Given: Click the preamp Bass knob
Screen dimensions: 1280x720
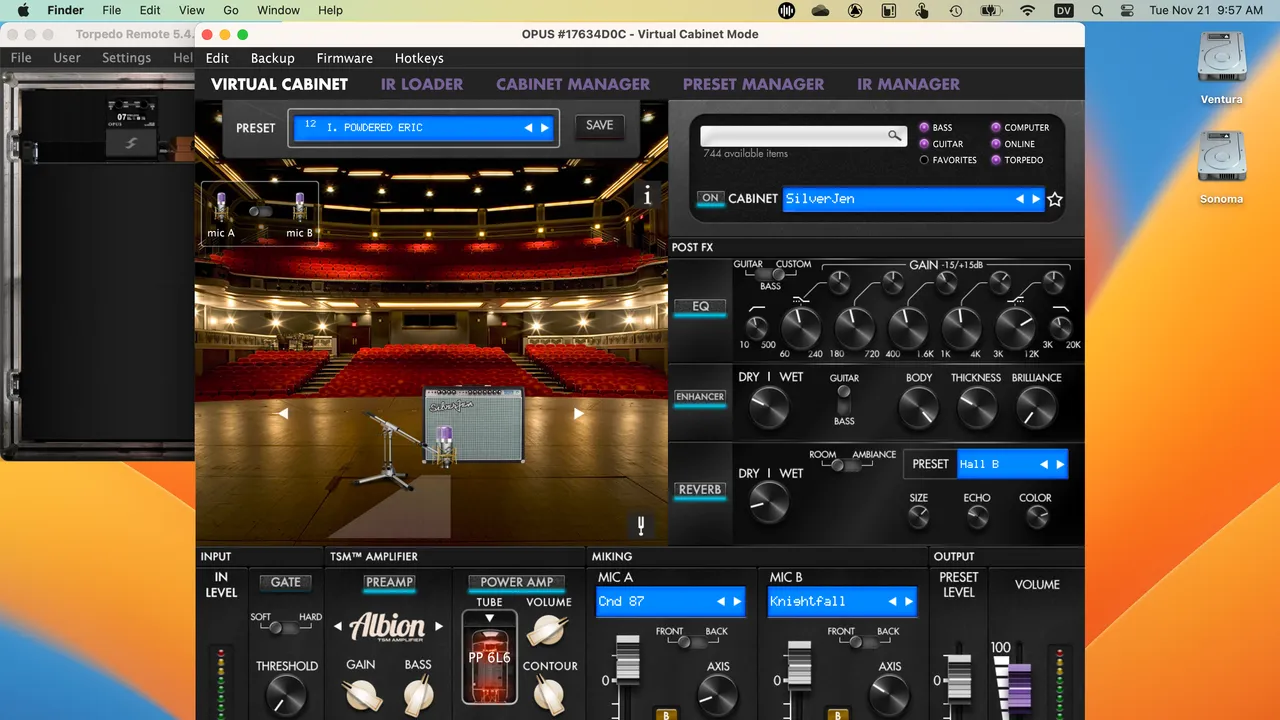Looking at the screenshot, I should point(418,695).
